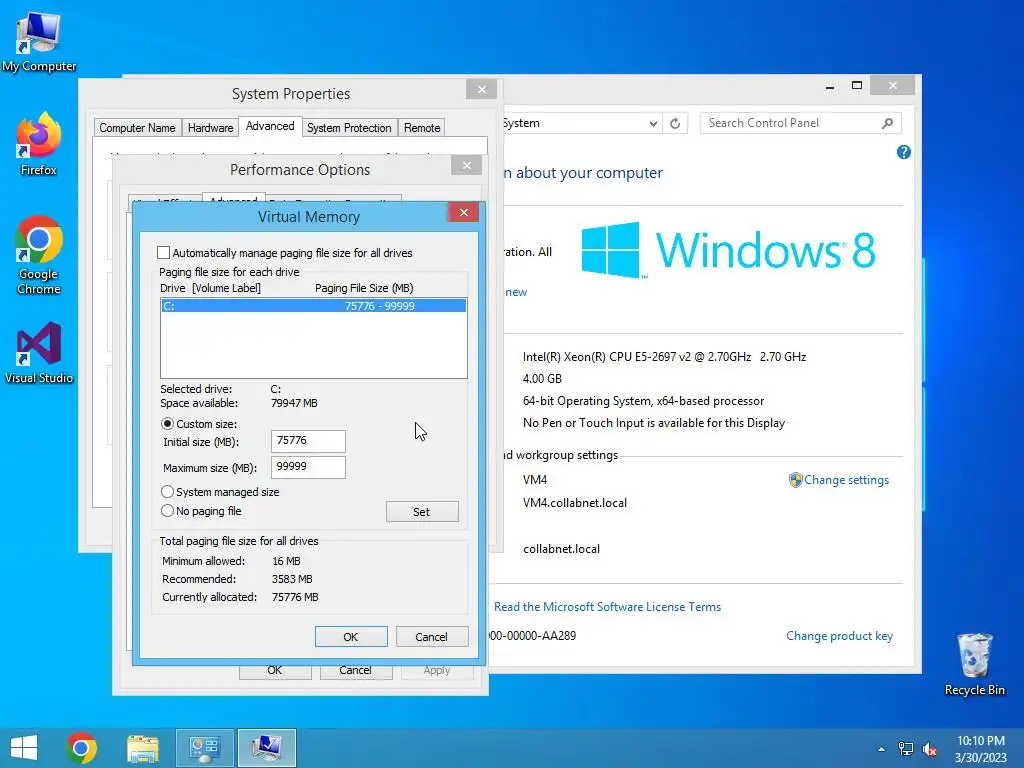The height and width of the screenshot is (768, 1024).
Task: Click Cancel in Performance Options
Action: point(355,671)
